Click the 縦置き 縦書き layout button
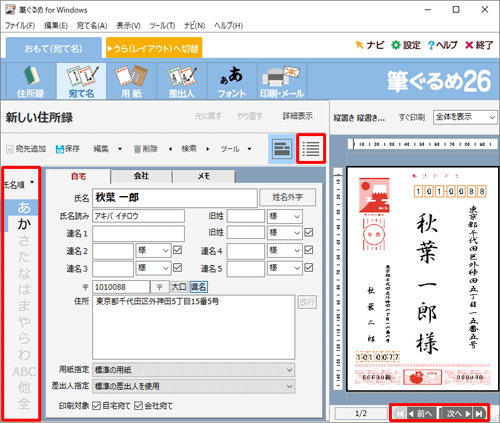This screenshot has height=423, width=500. click(x=359, y=118)
